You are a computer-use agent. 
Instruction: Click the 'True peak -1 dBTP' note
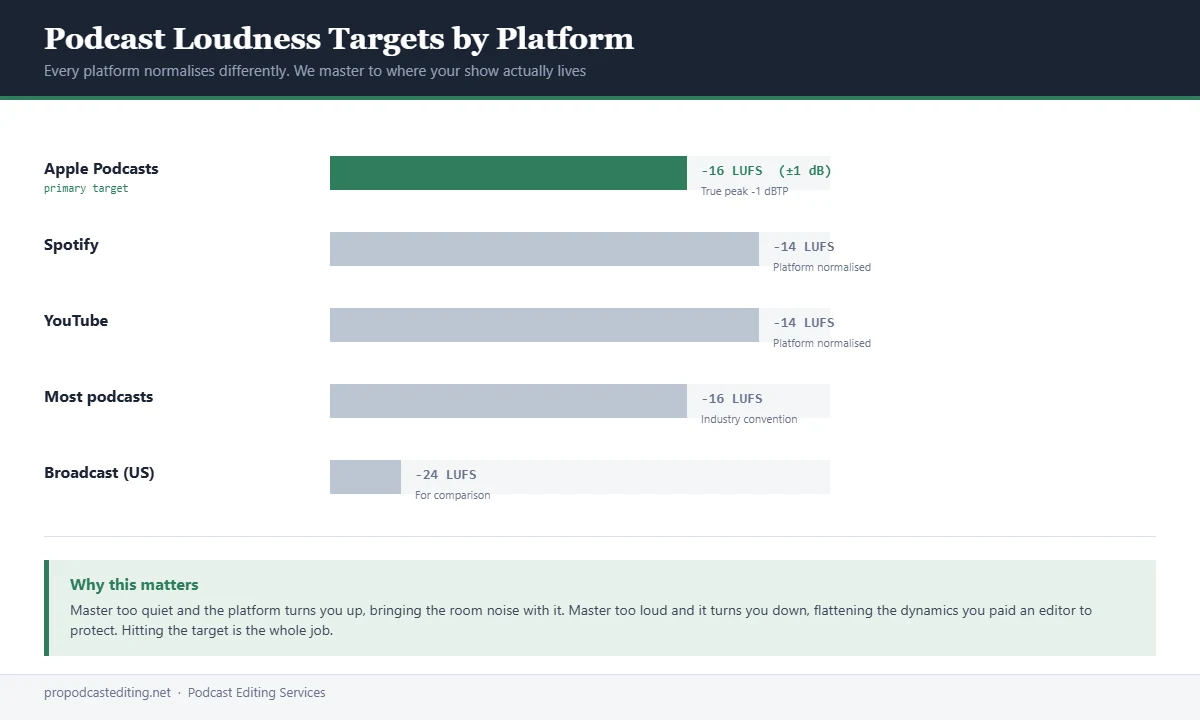pos(744,191)
